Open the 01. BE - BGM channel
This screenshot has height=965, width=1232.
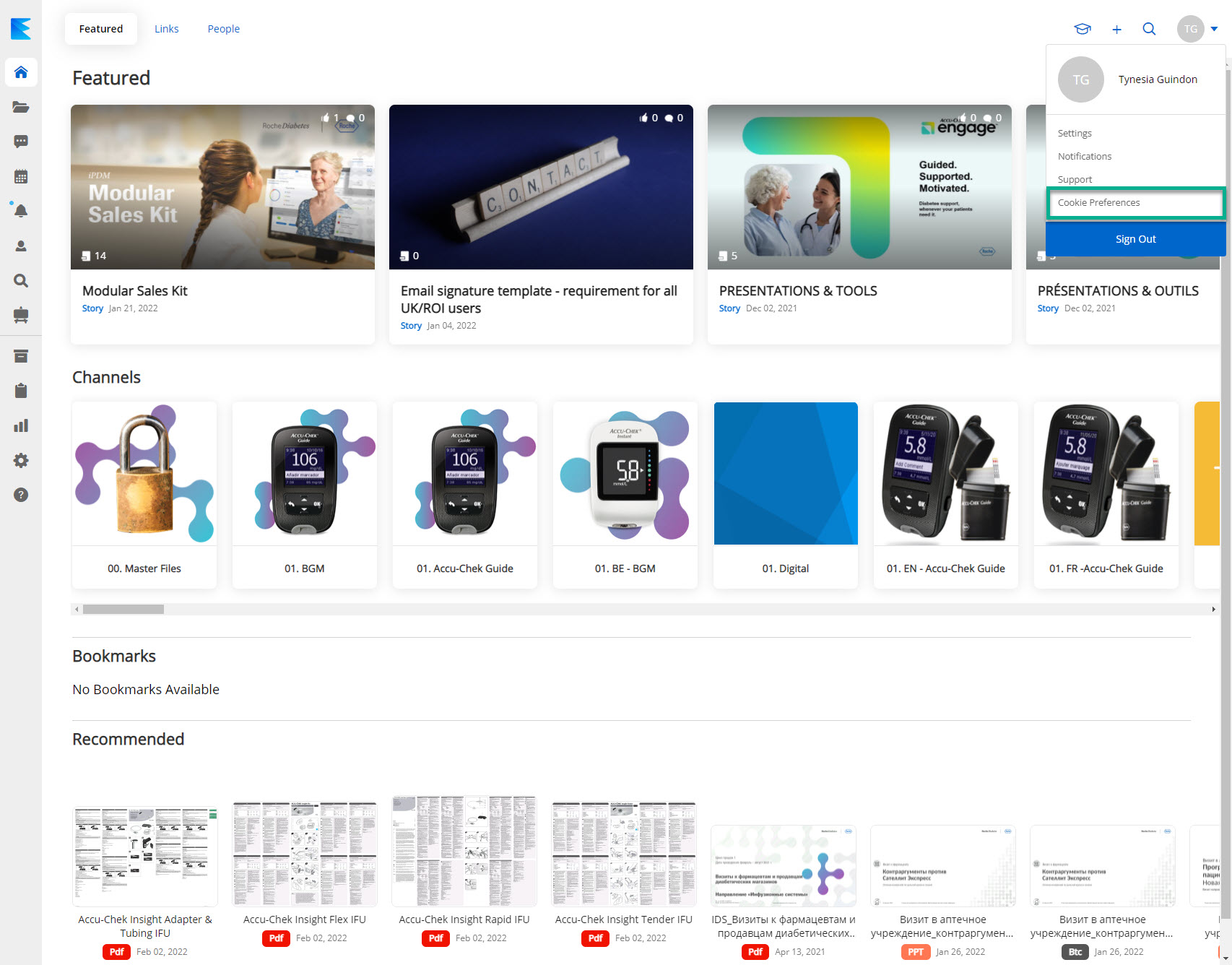[x=625, y=496]
